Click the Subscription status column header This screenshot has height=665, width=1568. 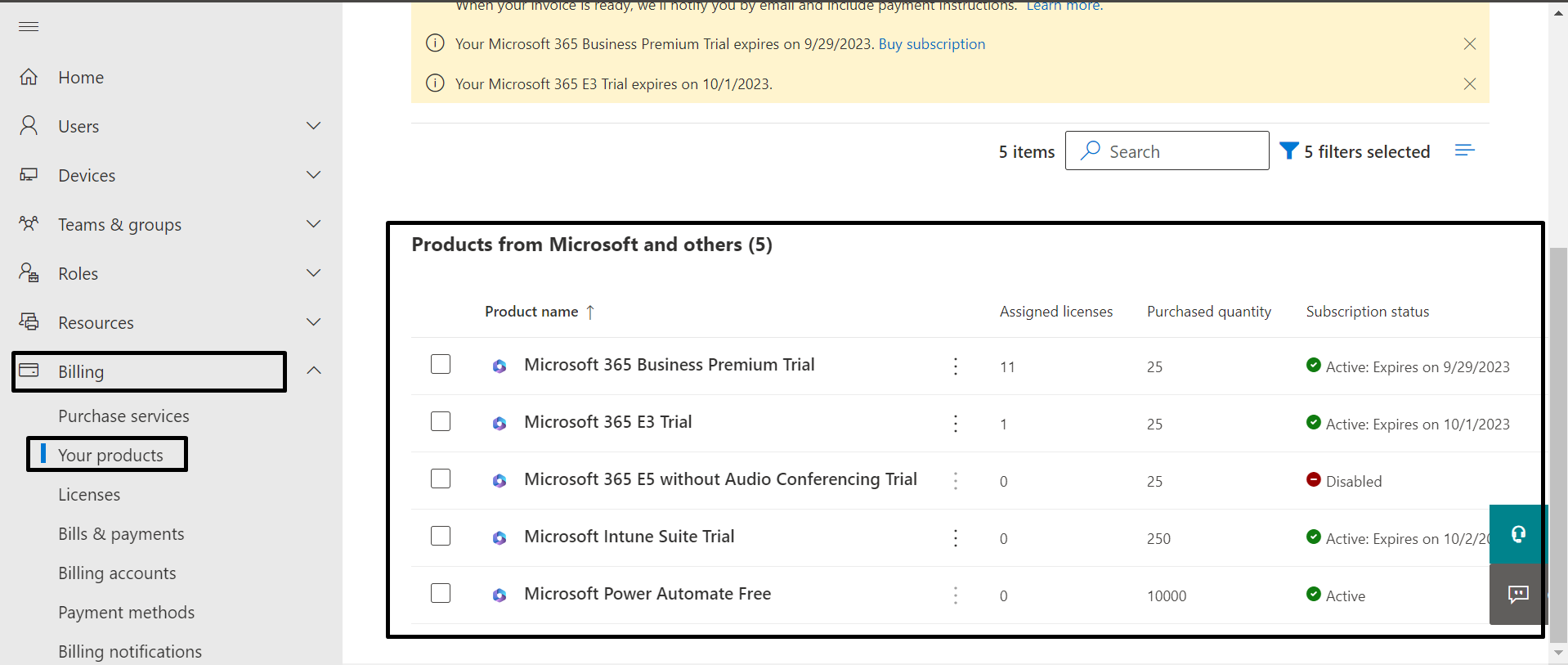[x=1367, y=312]
